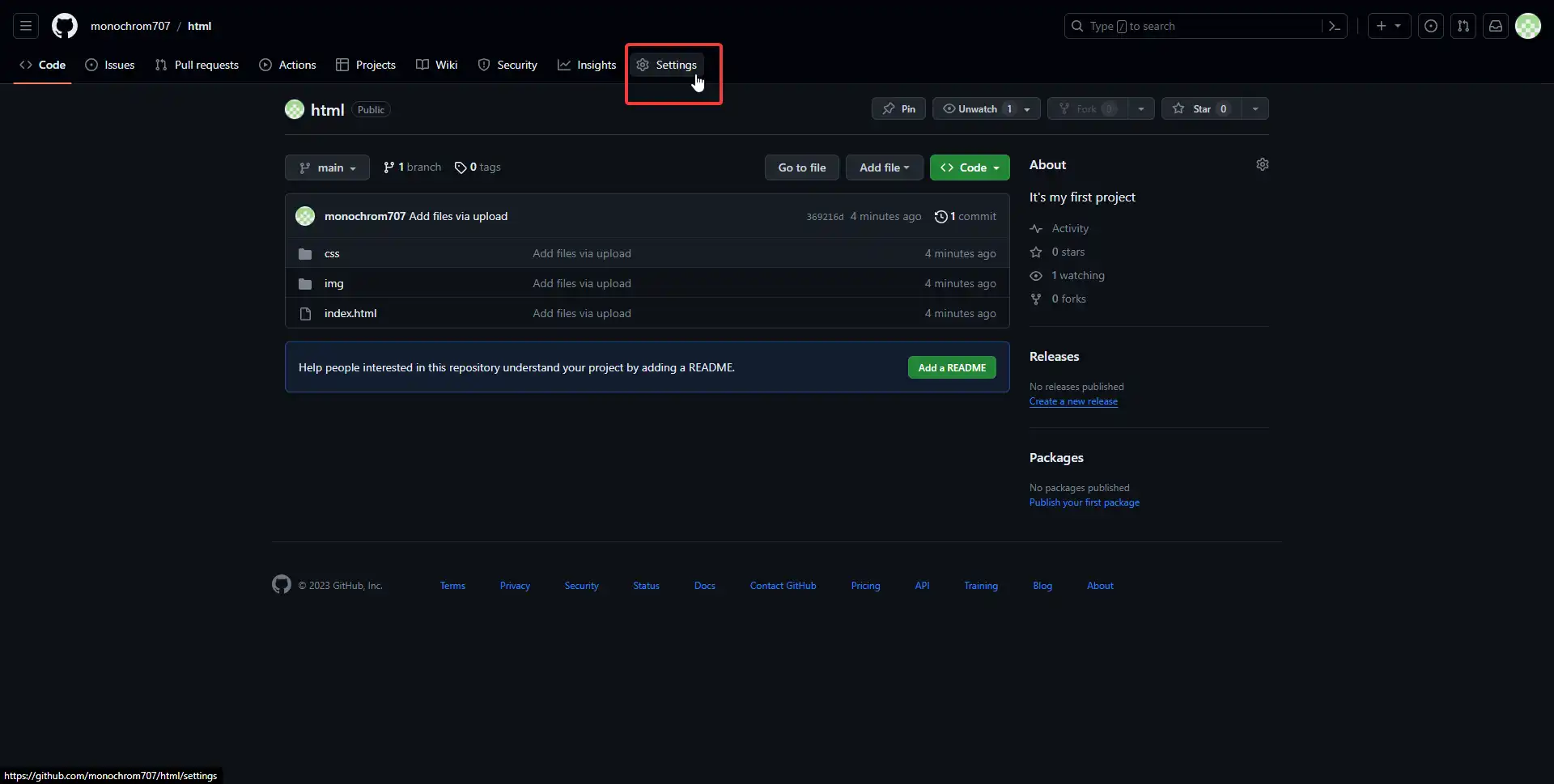Click Publish your first package link
Screen dimensions: 1554x784
click(1085, 502)
